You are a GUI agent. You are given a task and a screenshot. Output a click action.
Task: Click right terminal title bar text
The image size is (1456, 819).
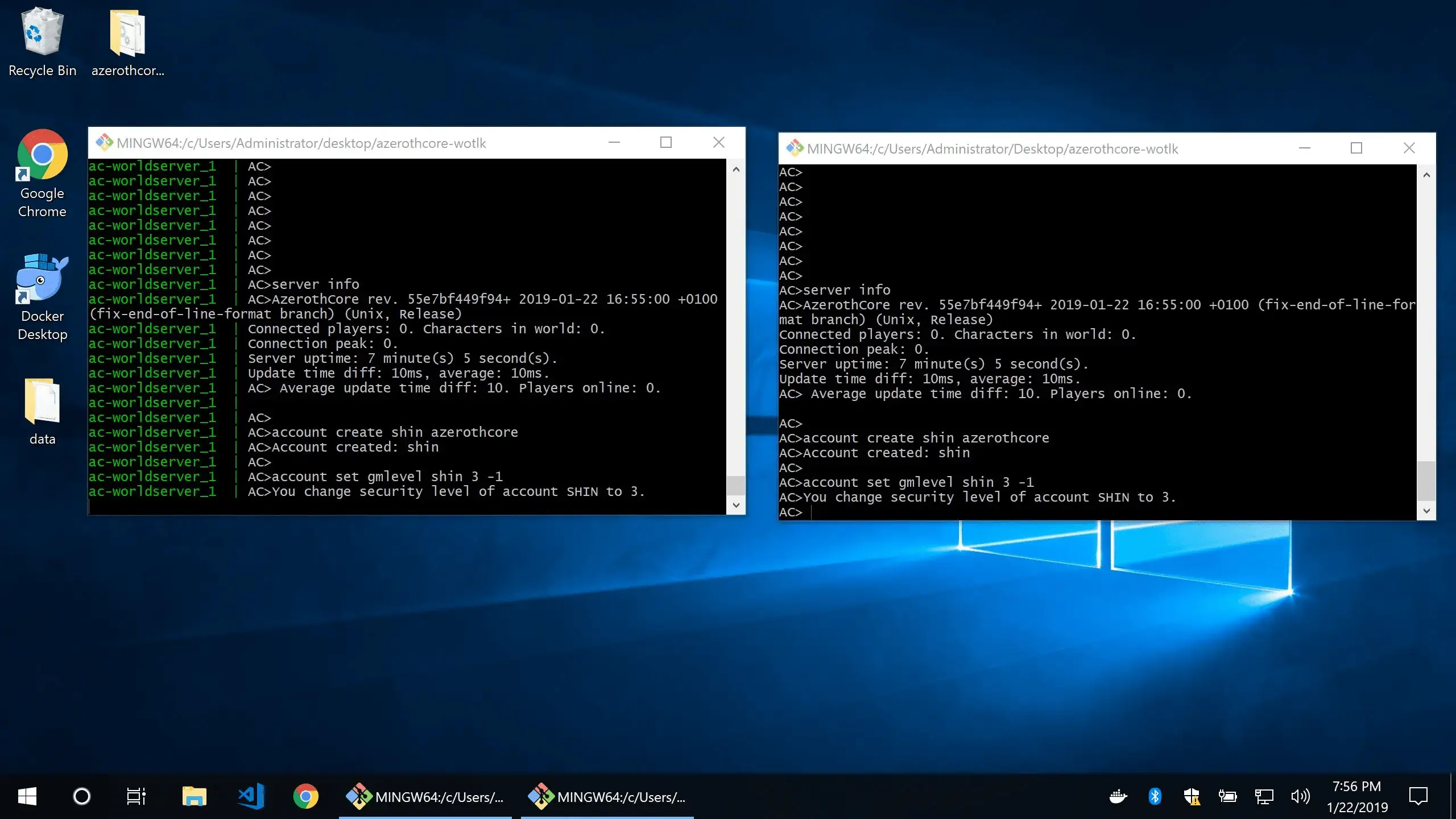click(992, 148)
